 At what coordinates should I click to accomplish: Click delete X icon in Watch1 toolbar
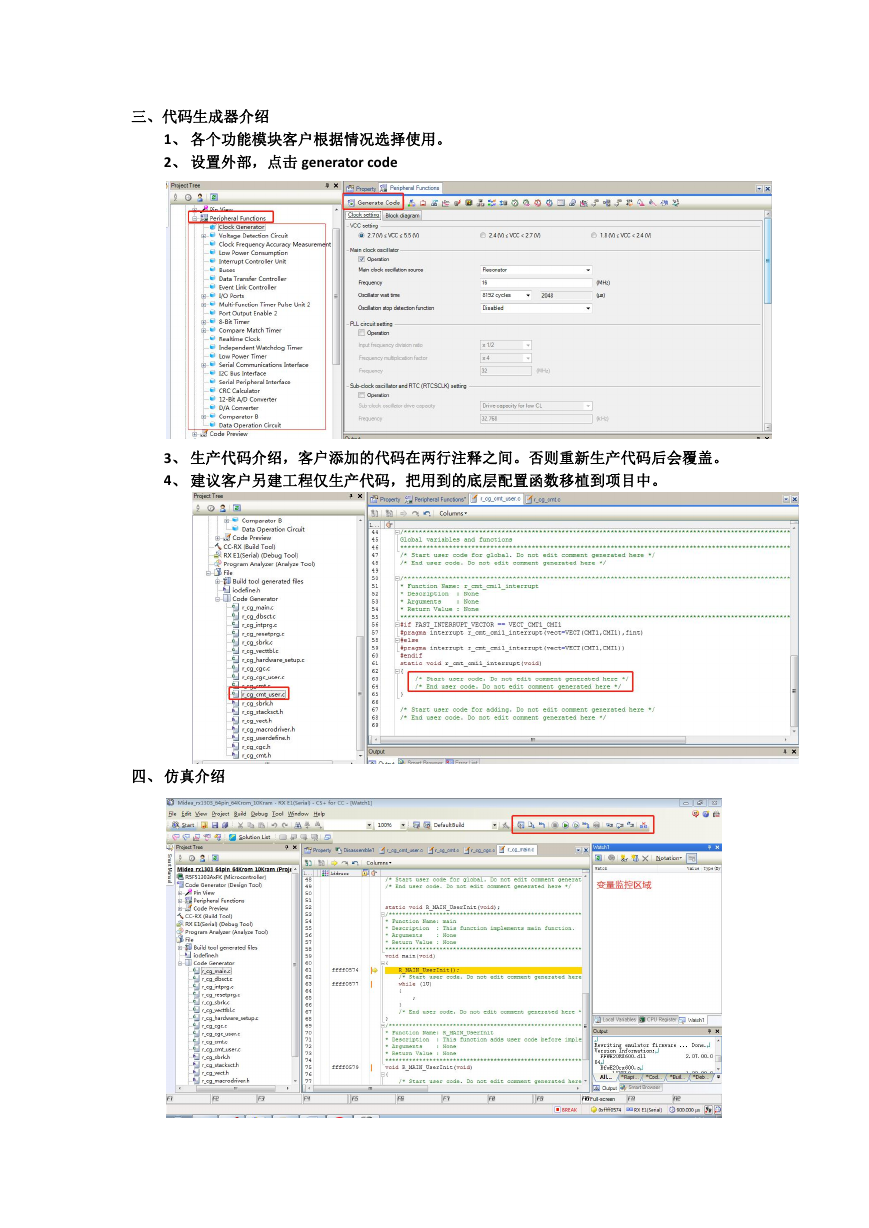(x=645, y=858)
